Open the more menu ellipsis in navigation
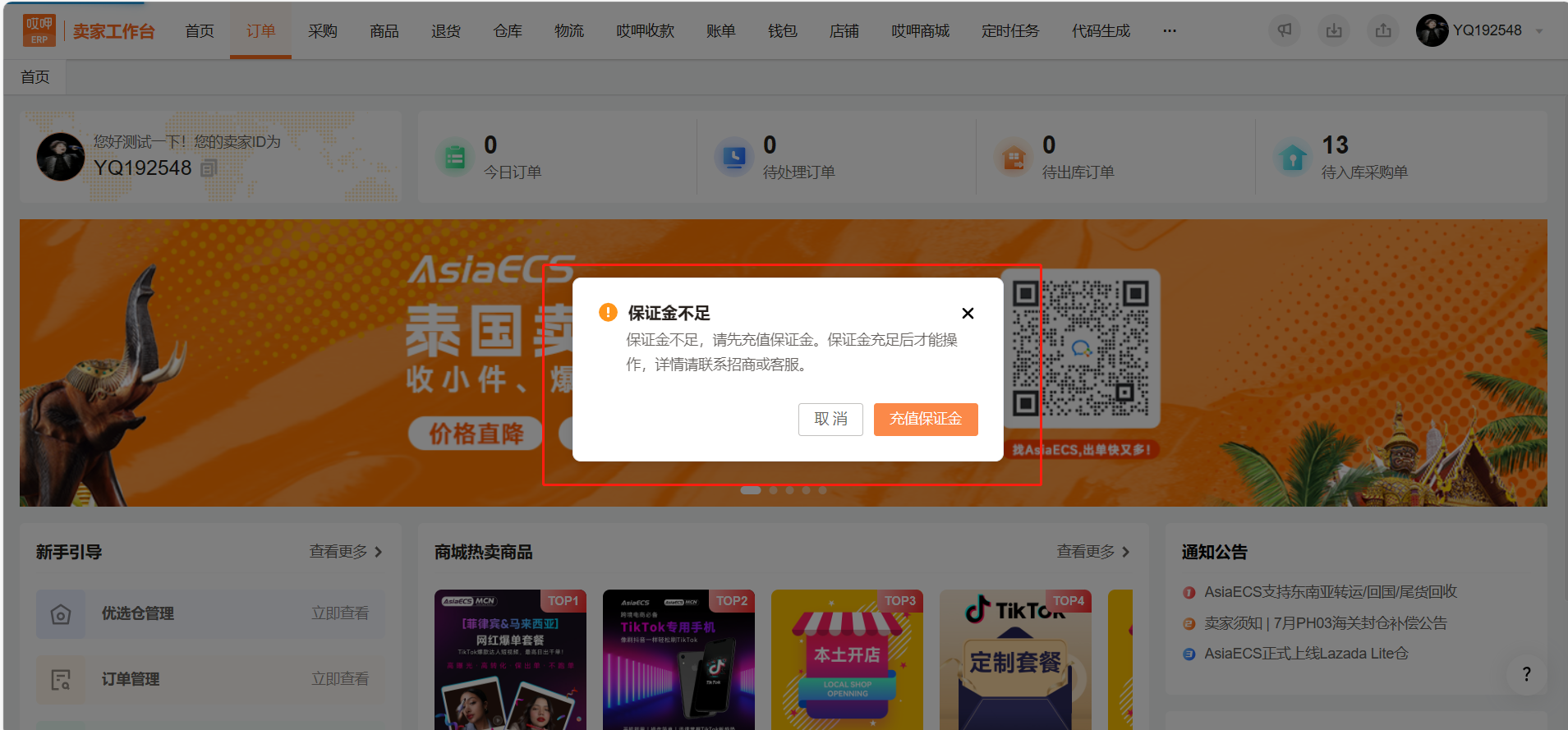 tap(1170, 31)
